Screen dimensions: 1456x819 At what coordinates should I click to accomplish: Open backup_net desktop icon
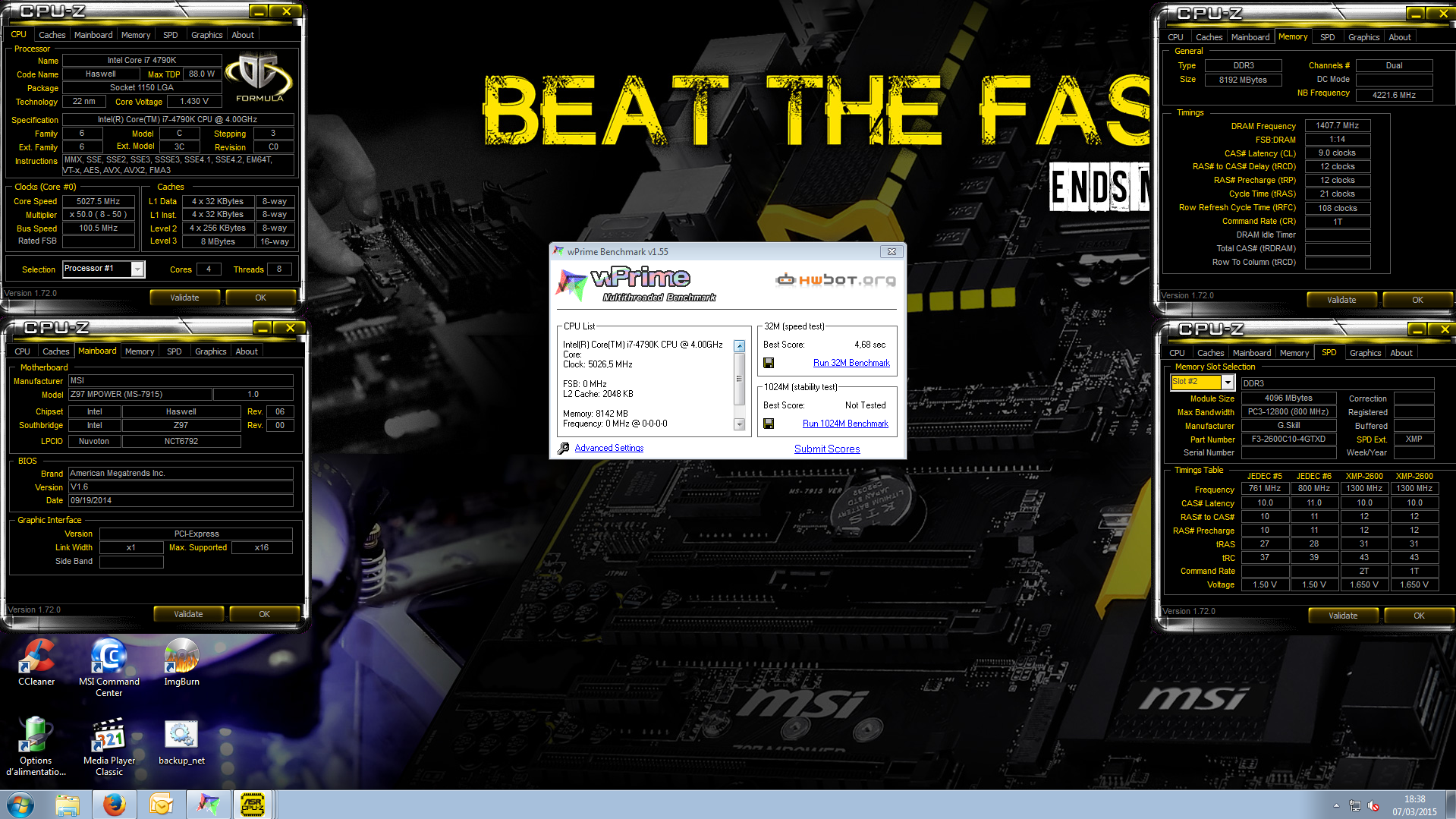pos(181,742)
